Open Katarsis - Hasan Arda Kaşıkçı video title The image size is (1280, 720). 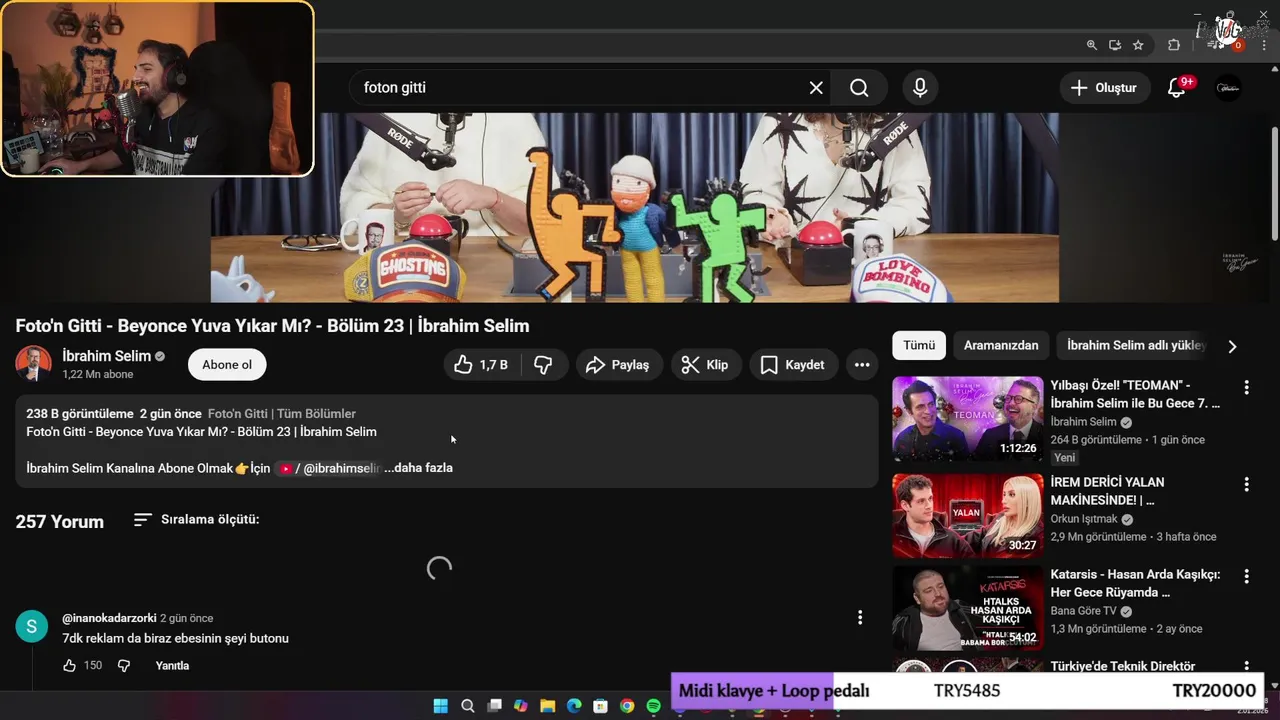(x=1135, y=584)
